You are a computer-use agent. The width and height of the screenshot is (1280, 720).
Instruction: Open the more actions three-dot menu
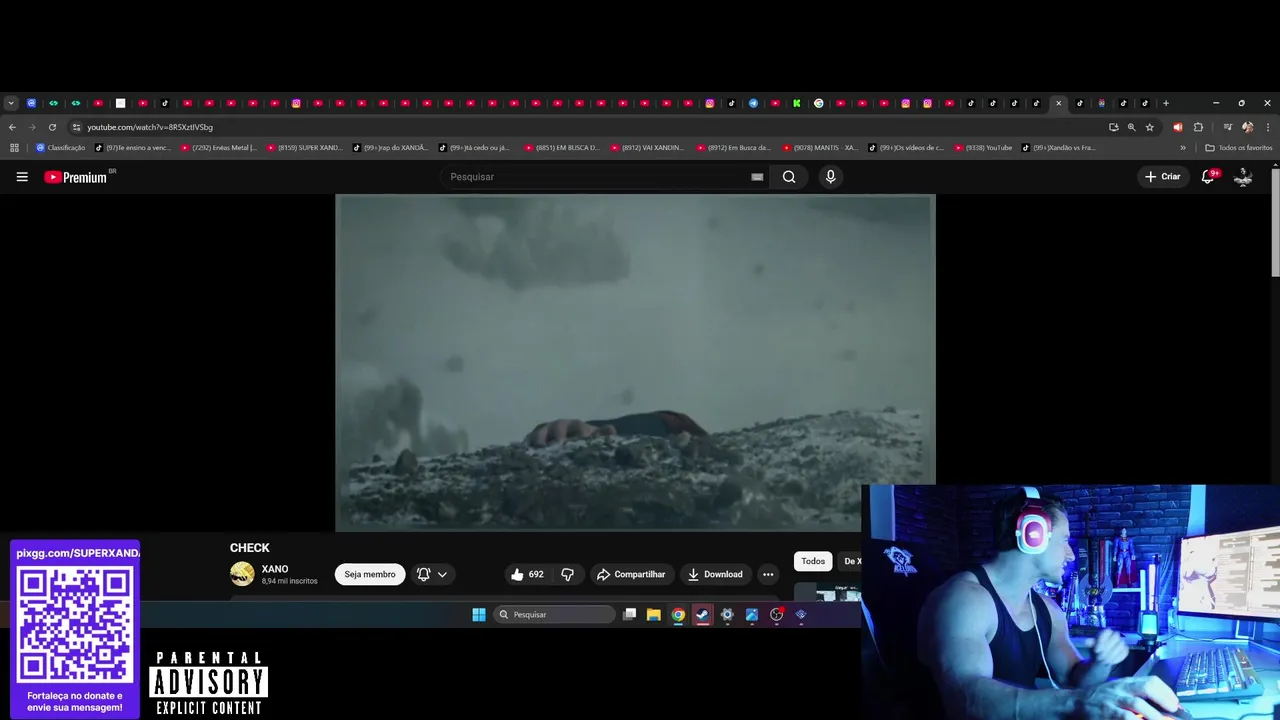(768, 574)
